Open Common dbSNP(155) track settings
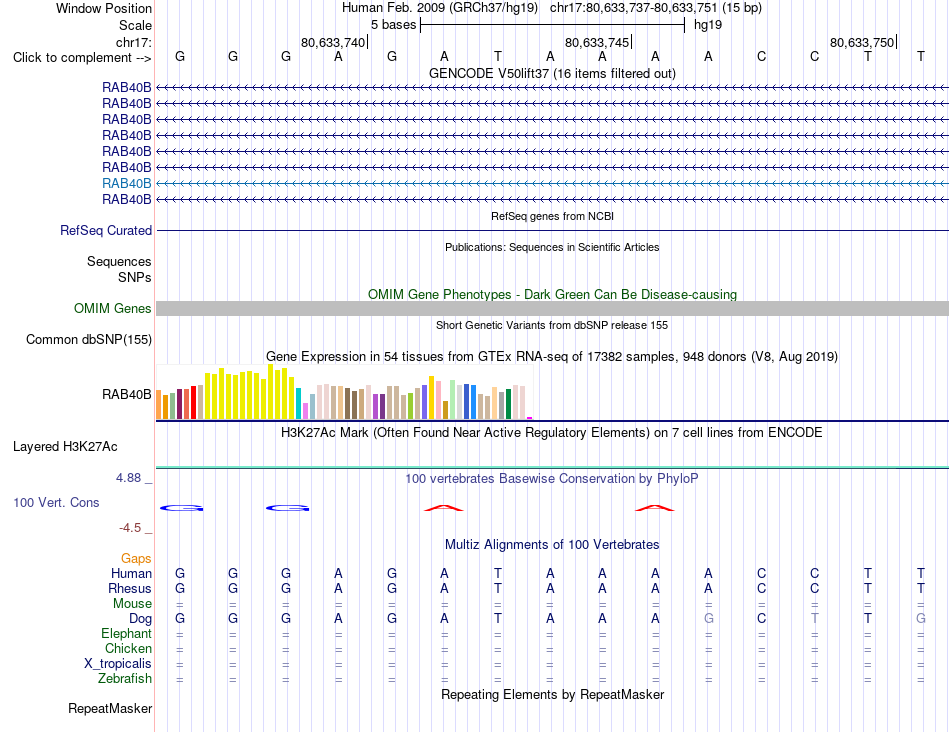The height and width of the screenshot is (732, 950). (89, 339)
